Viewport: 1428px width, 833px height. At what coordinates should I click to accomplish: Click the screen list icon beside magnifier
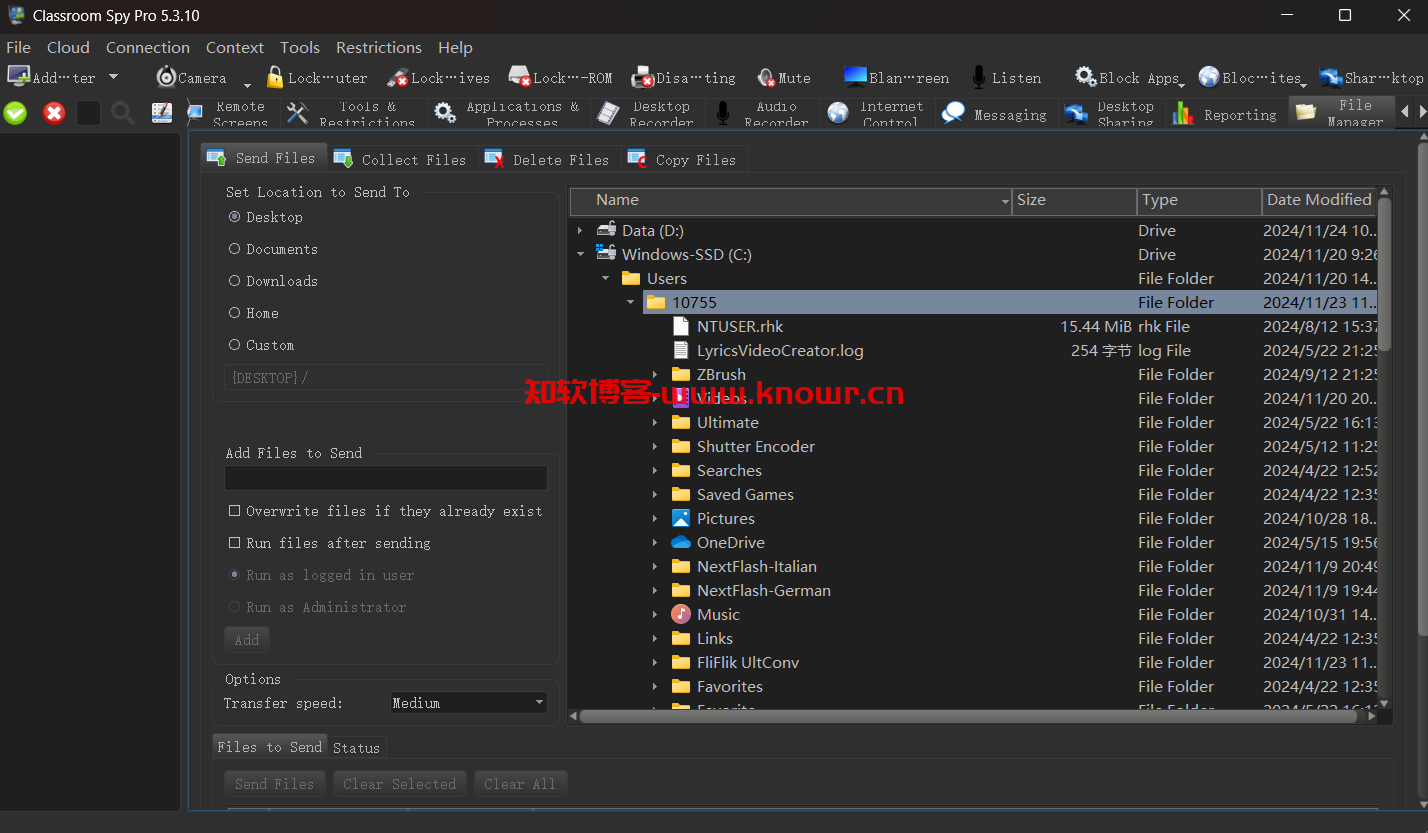[162, 113]
